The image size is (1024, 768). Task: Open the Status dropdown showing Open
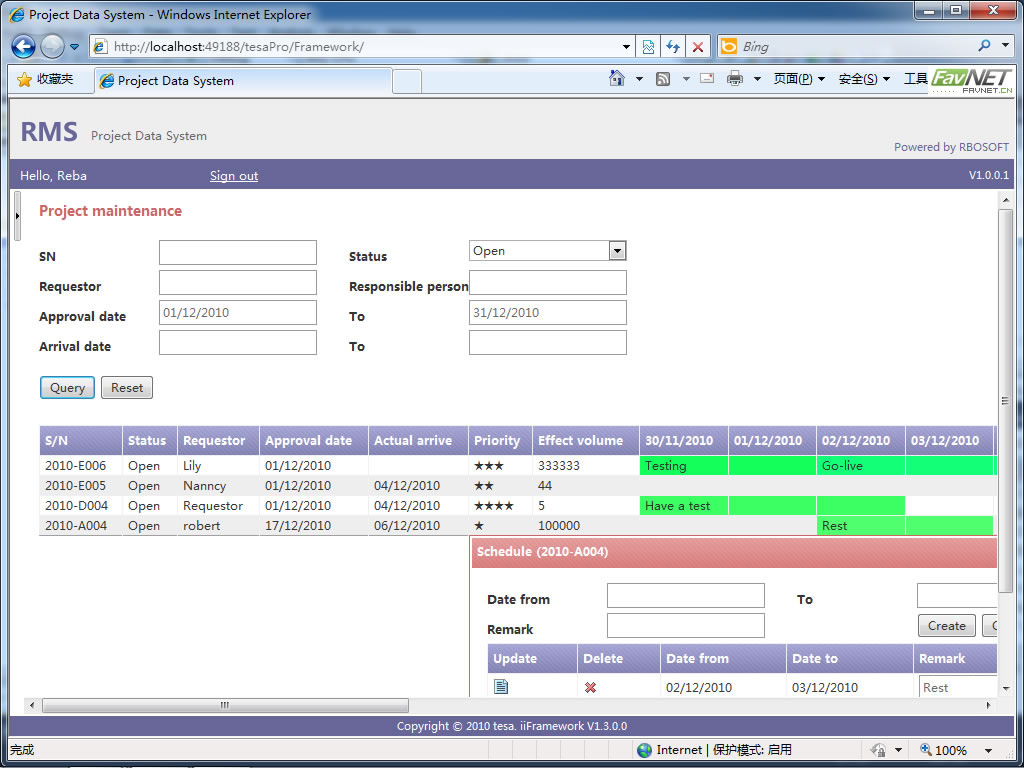tap(547, 251)
